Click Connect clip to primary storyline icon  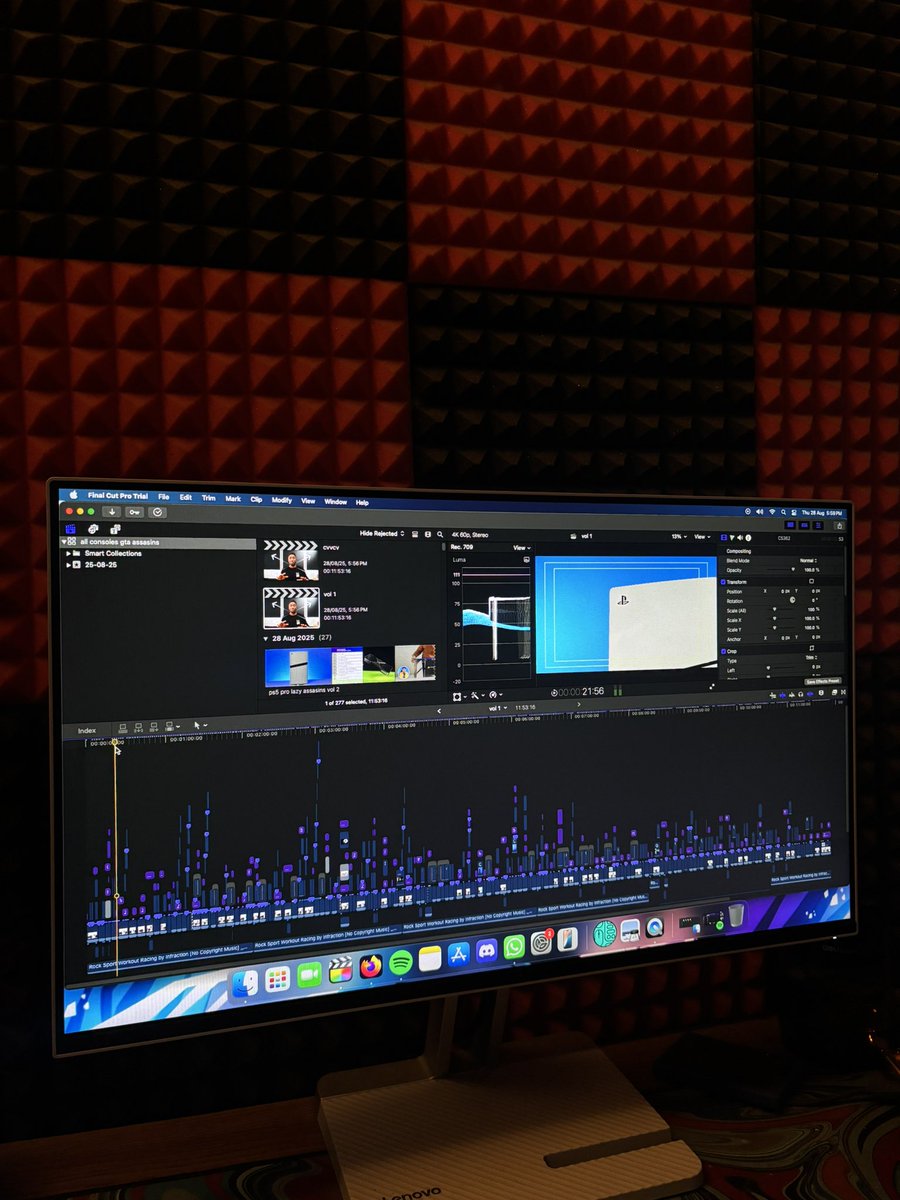pos(123,727)
